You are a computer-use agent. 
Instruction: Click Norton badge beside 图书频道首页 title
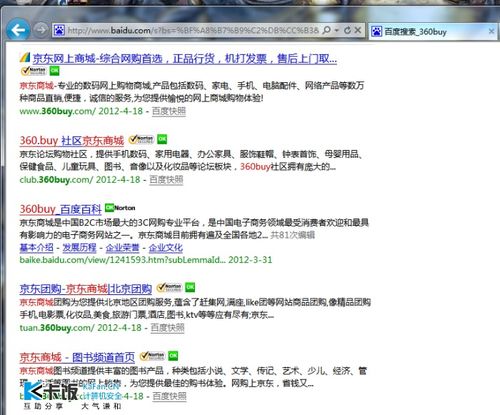pos(152,356)
